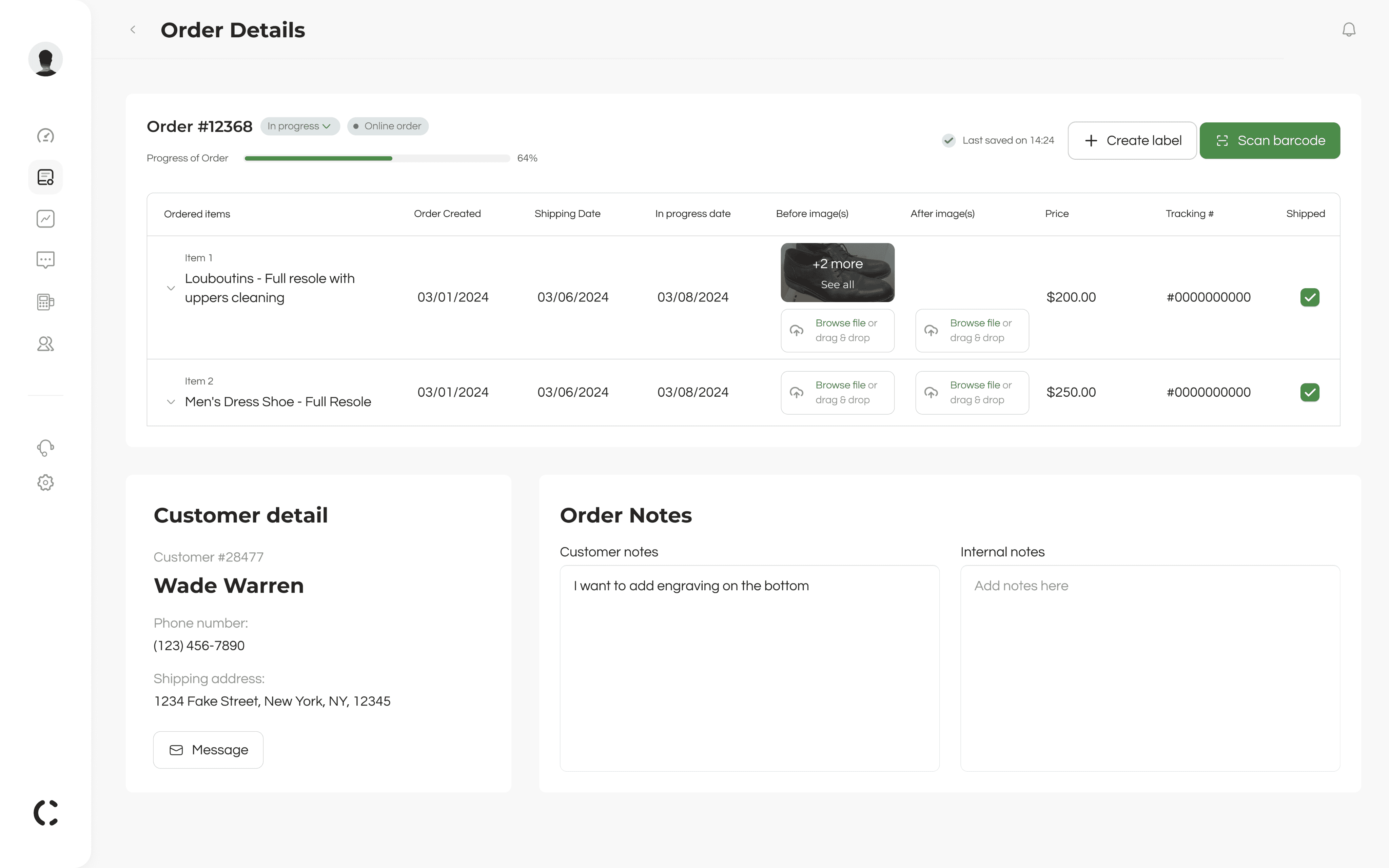Open the Analytics chart icon in sidebar
The width and height of the screenshot is (1389, 868).
(45, 219)
